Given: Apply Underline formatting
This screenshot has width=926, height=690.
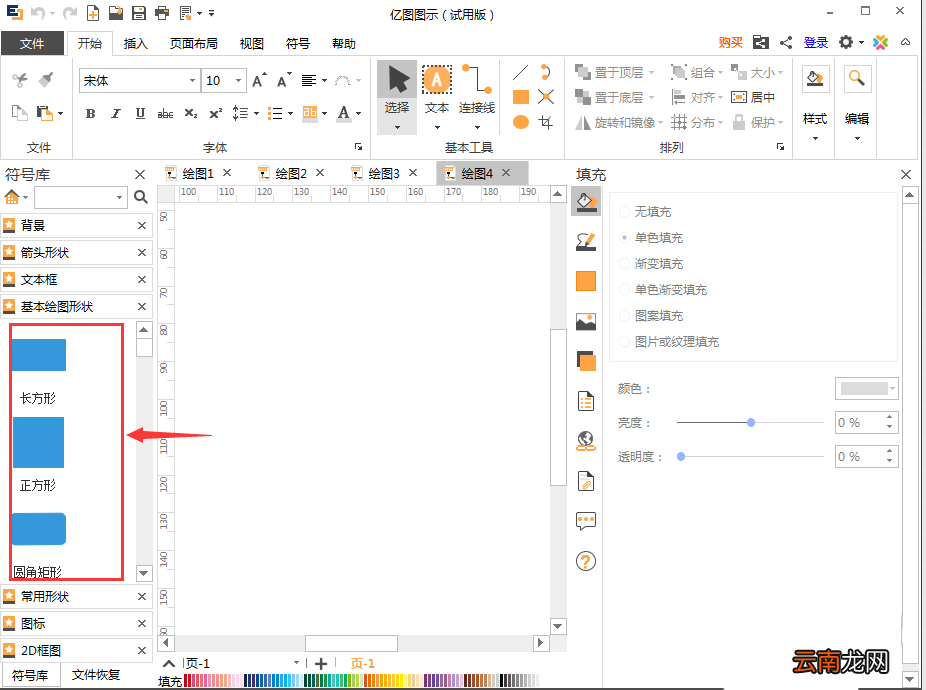Looking at the screenshot, I should click(x=140, y=113).
